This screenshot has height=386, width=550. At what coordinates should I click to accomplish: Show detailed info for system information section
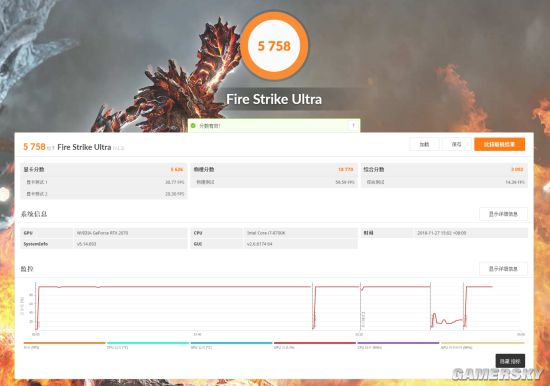(503, 214)
